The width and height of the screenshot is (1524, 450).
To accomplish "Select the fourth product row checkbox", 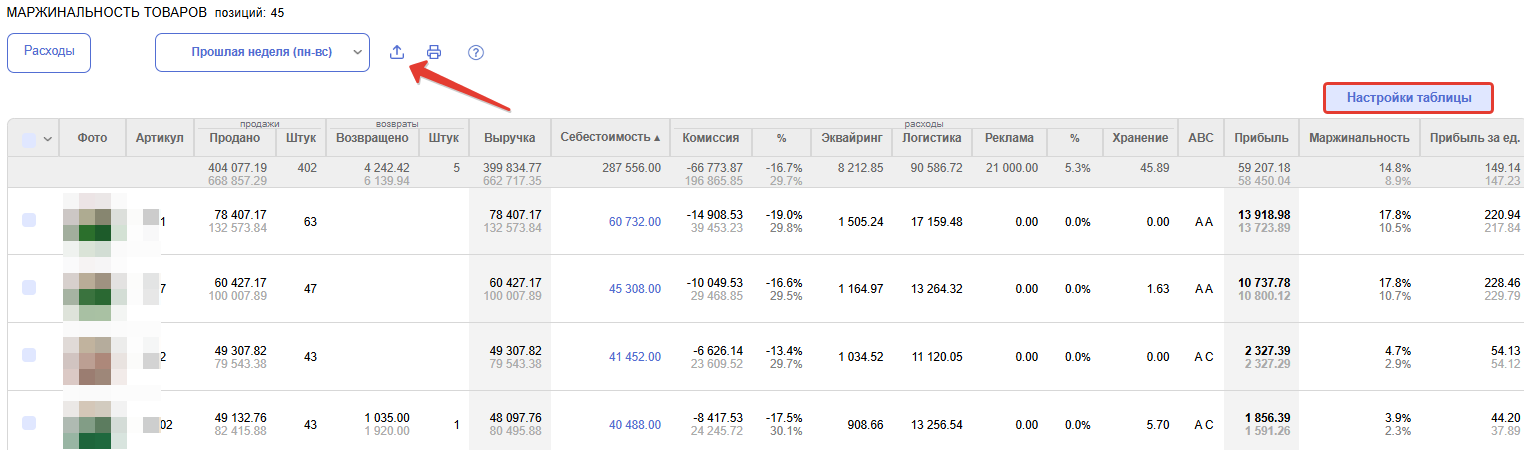I will click(29, 423).
